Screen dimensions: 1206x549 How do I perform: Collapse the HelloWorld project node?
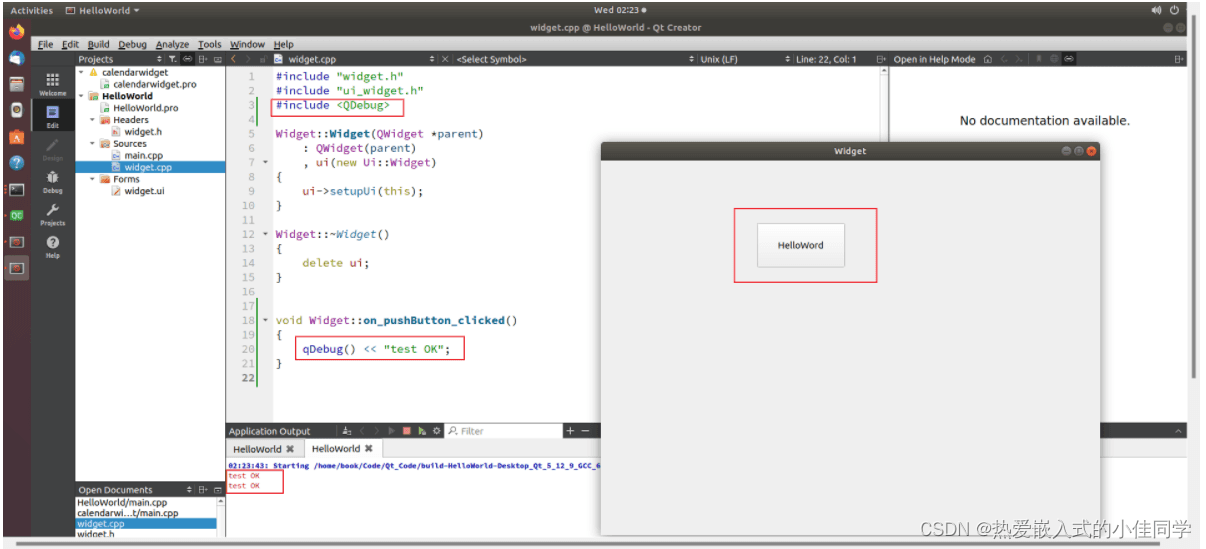tap(82, 96)
